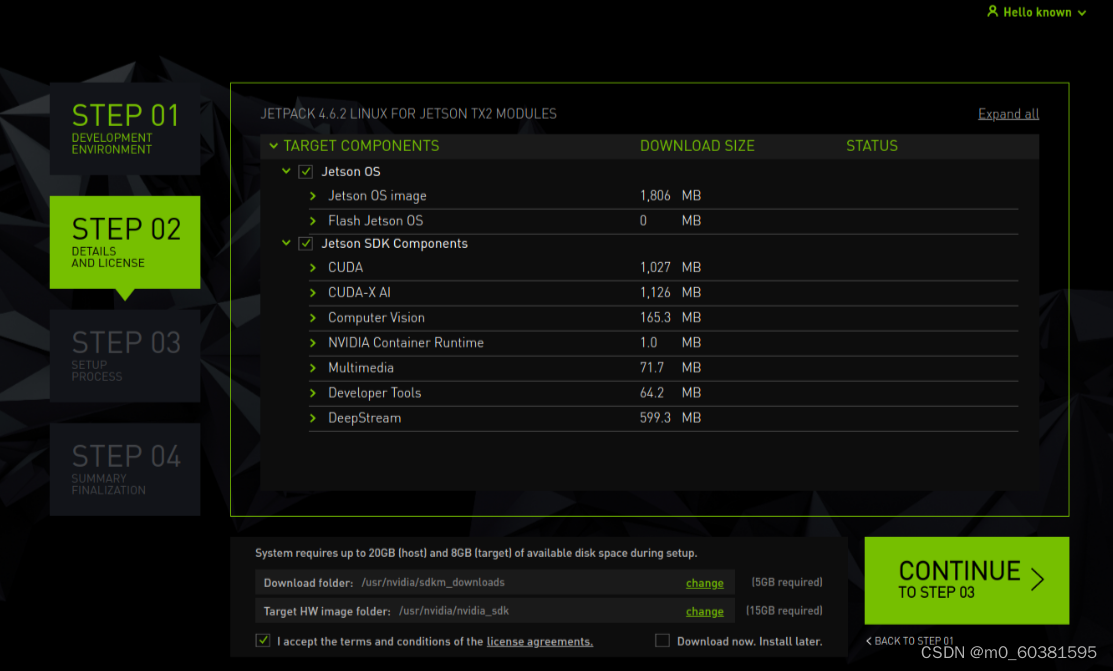Uncheck the Jetson OS checkbox
This screenshot has height=671, width=1113.
click(306, 172)
